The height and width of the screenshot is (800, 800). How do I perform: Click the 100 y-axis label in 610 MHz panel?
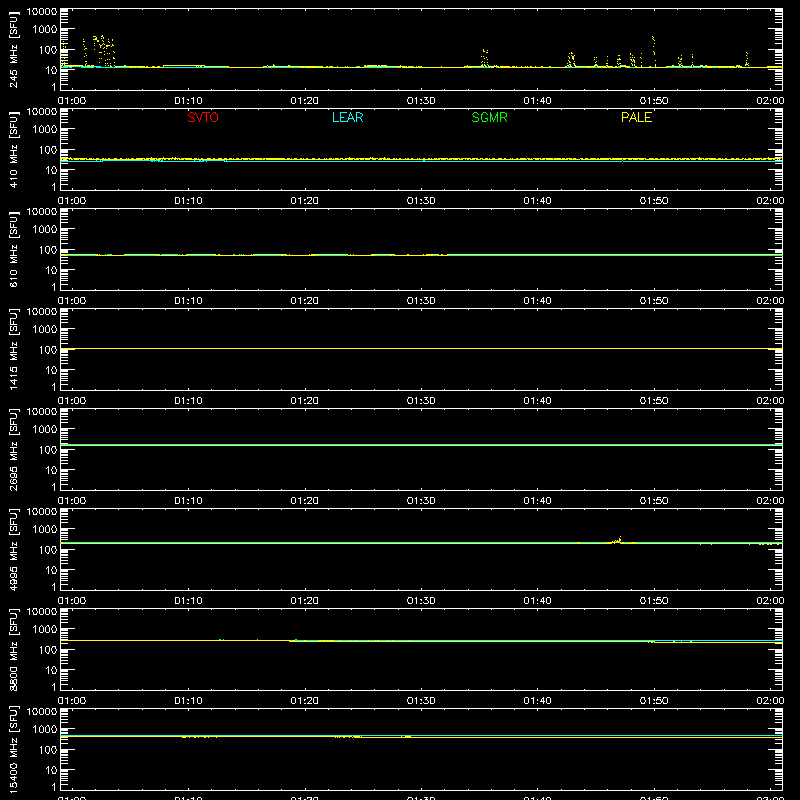[x=48, y=250]
